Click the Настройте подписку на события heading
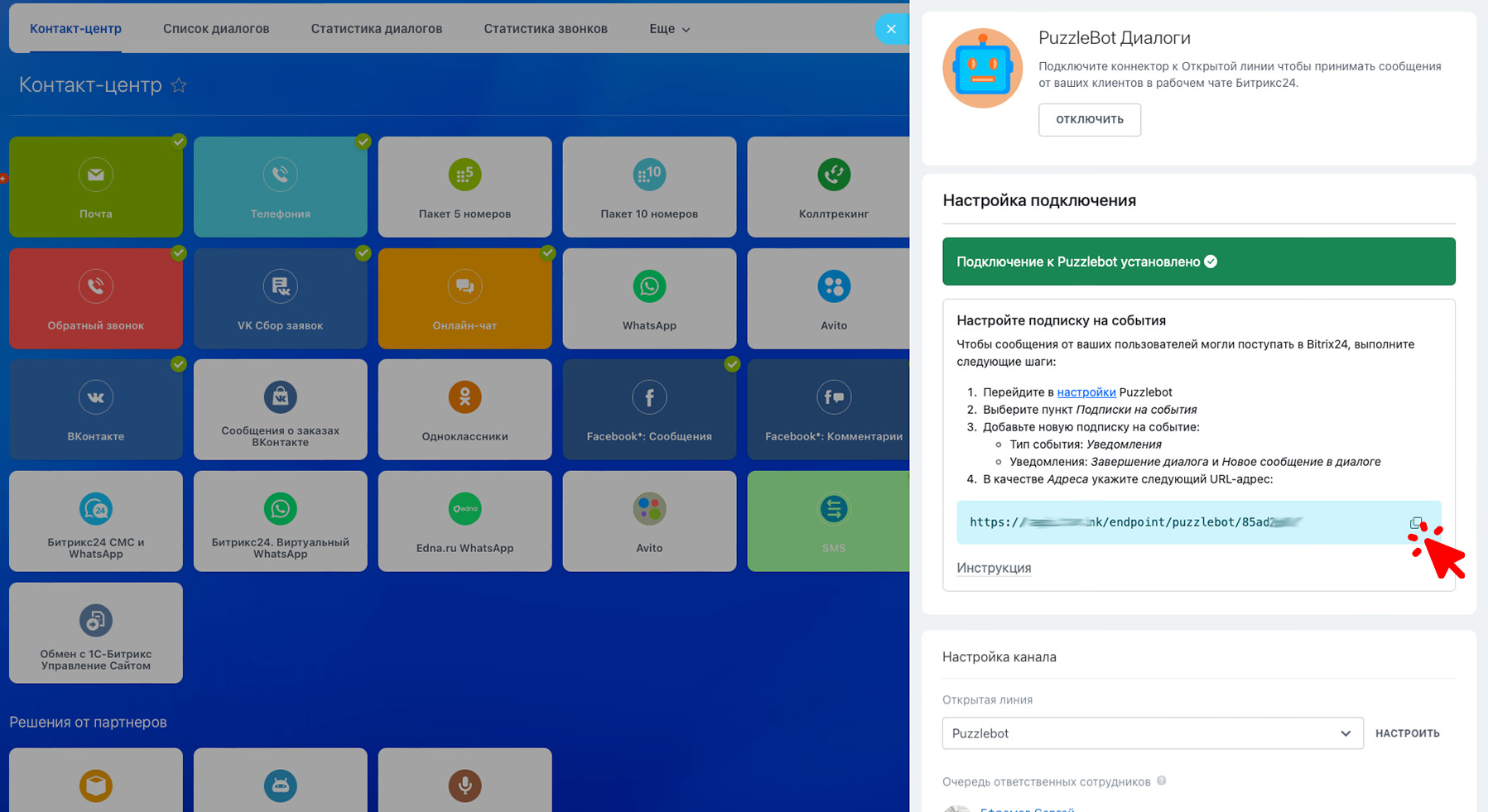The image size is (1488, 812). pos(1062,320)
